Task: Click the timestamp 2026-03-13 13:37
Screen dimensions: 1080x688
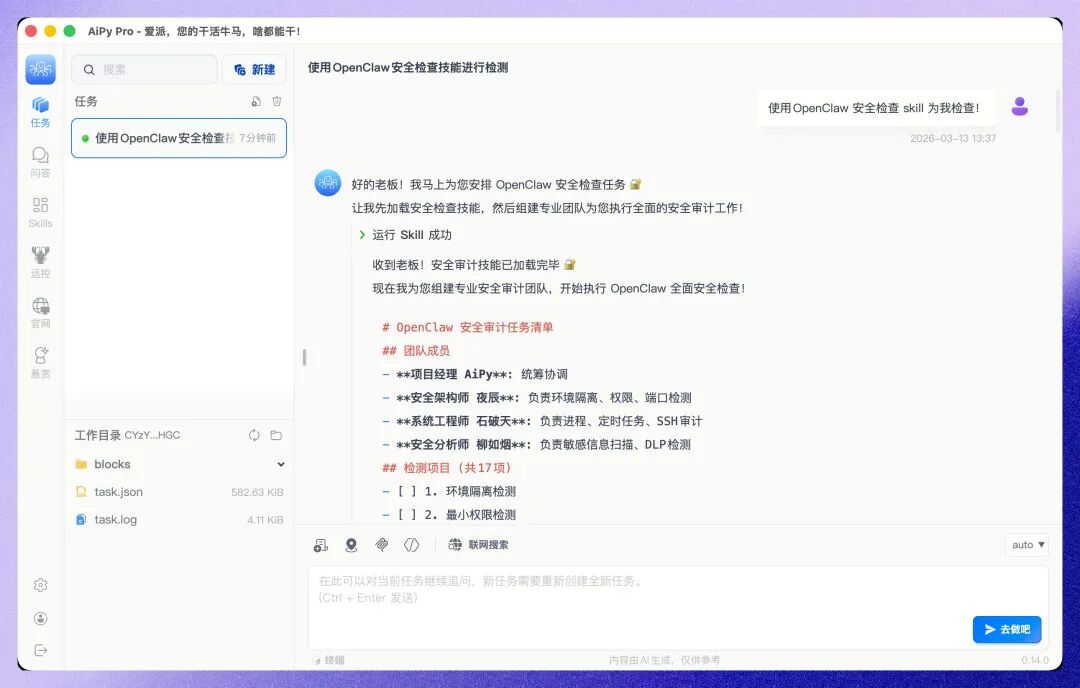Action: coord(953,138)
